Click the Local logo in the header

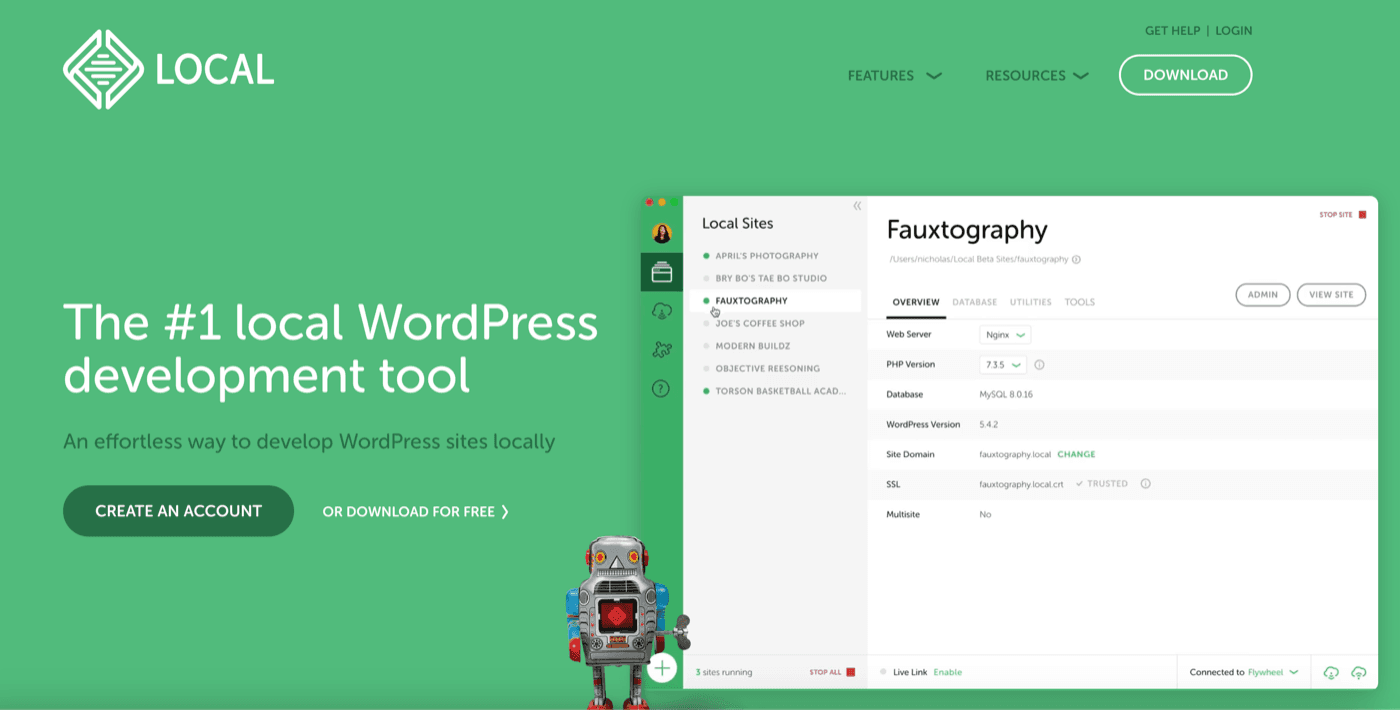tap(168, 69)
